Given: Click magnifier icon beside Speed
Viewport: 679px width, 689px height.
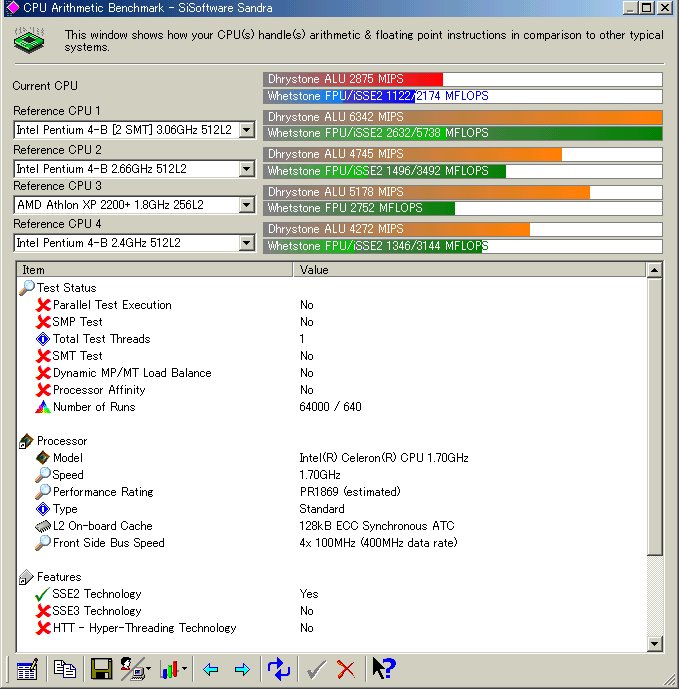Looking at the screenshot, I should (43, 475).
